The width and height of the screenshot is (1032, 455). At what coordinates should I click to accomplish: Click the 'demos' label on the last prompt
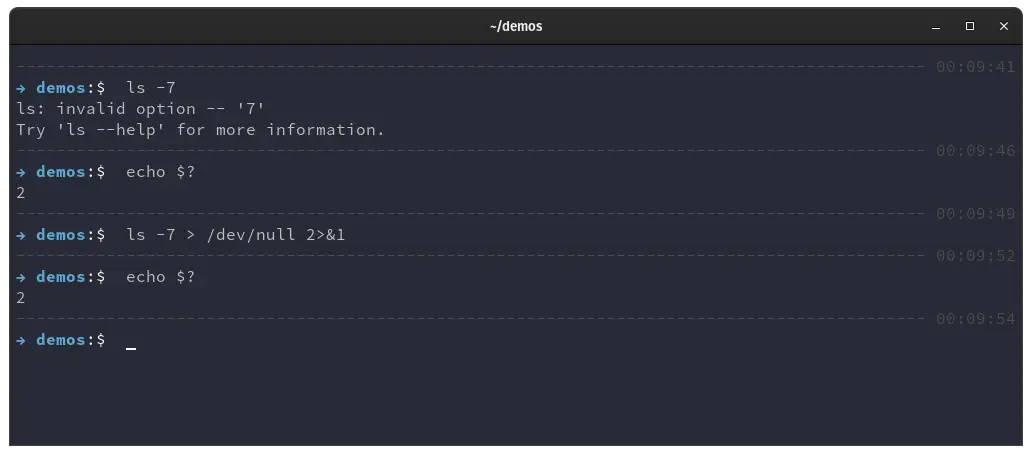coord(61,340)
